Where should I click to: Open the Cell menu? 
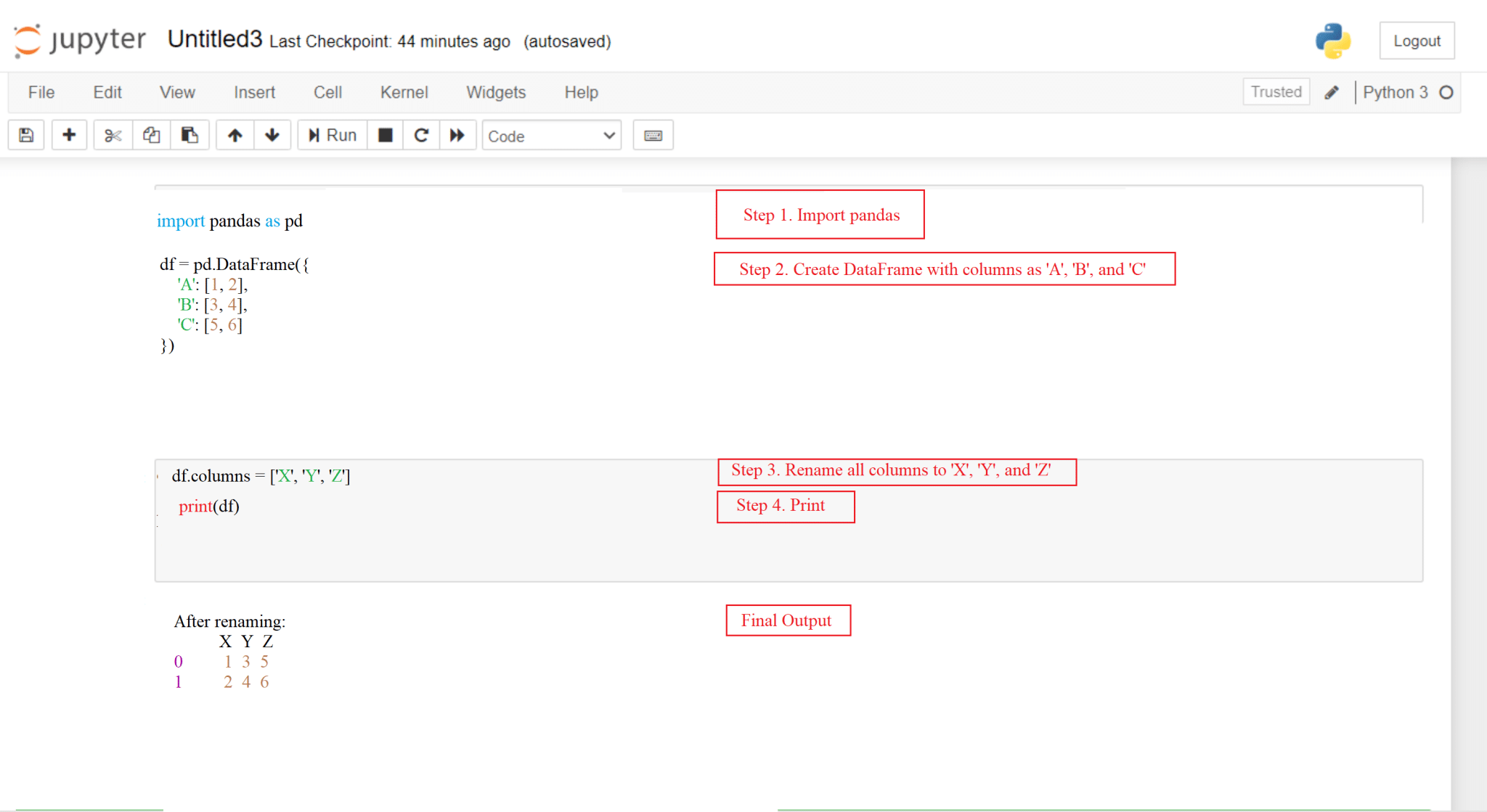[327, 93]
